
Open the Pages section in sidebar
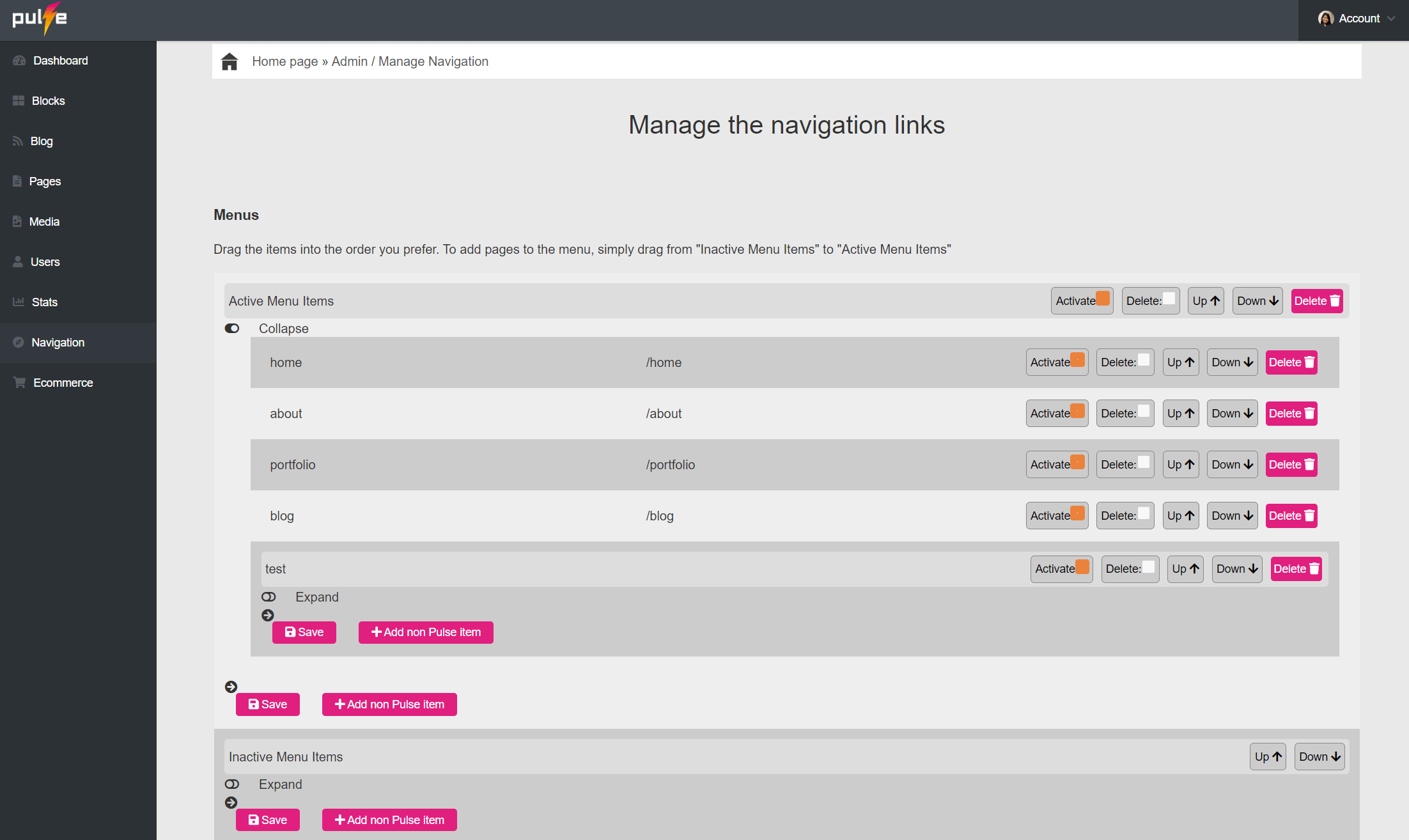tap(45, 182)
